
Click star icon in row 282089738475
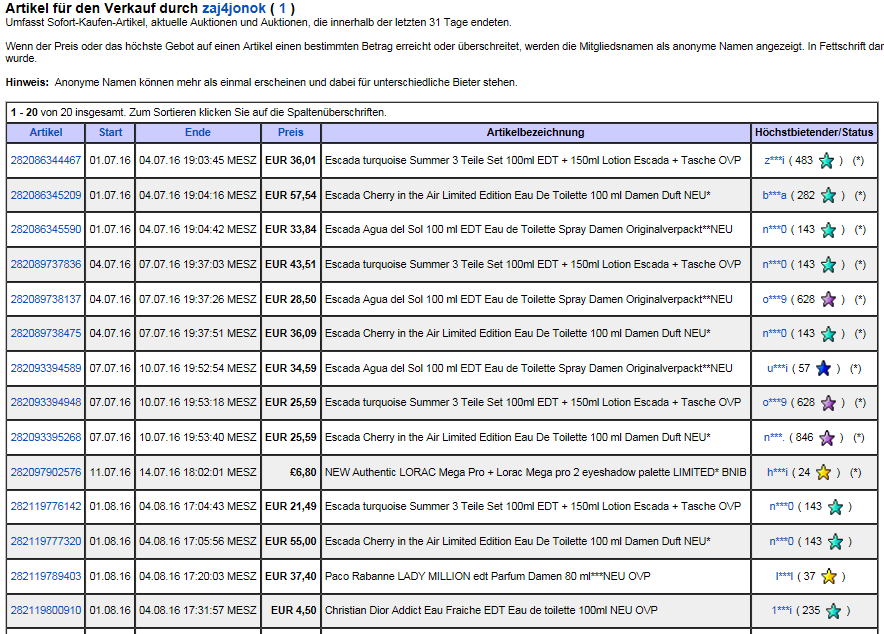click(828, 334)
